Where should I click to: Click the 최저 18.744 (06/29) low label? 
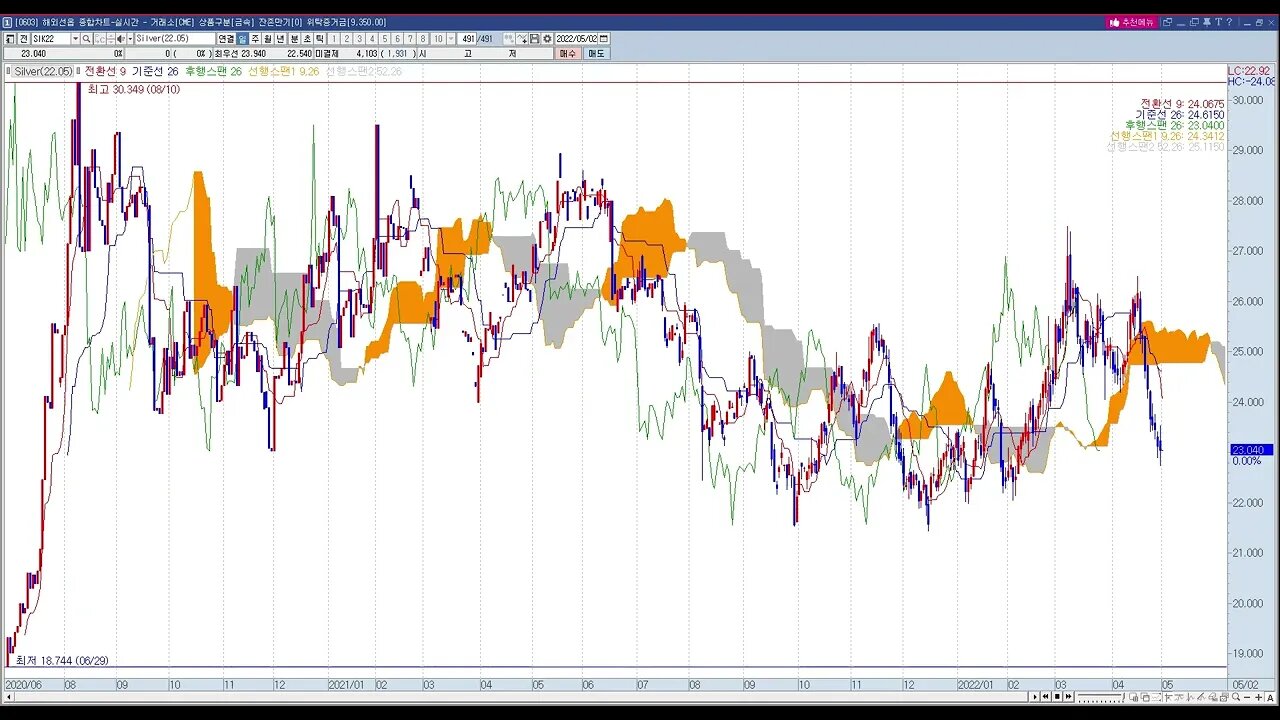coord(62,661)
